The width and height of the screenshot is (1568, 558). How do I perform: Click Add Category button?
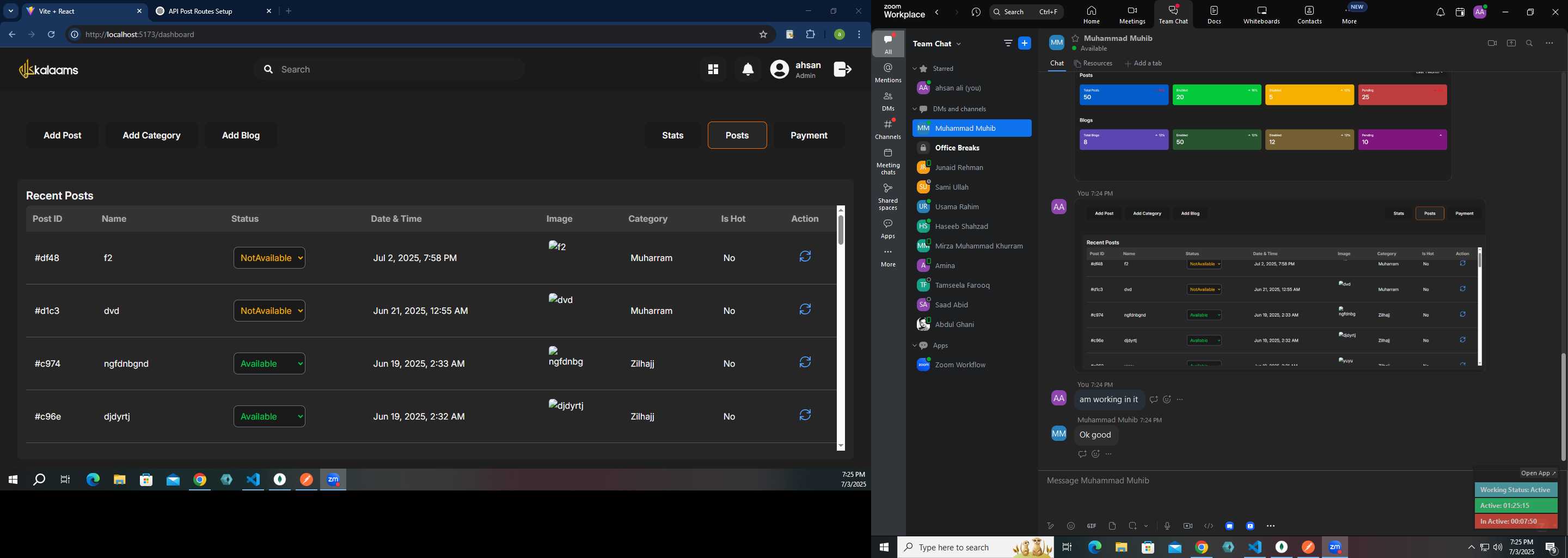pyautogui.click(x=151, y=135)
